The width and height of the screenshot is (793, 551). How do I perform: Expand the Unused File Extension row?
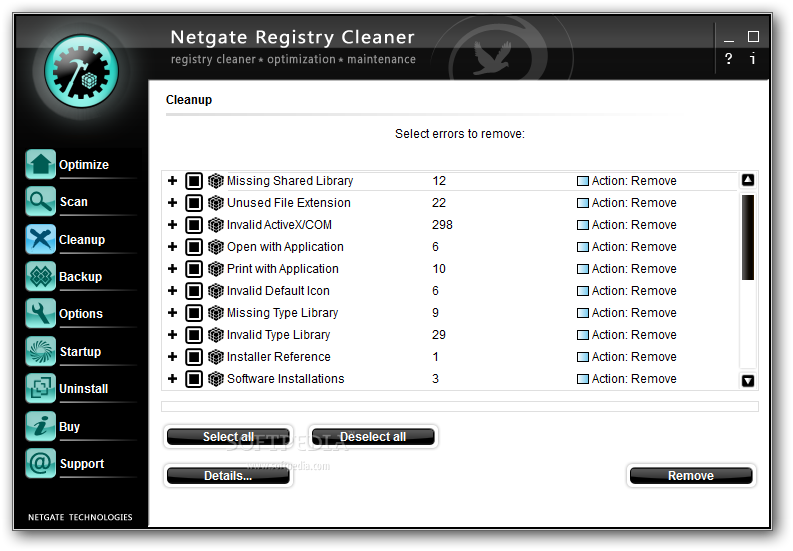pyautogui.click(x=172, y=203)
